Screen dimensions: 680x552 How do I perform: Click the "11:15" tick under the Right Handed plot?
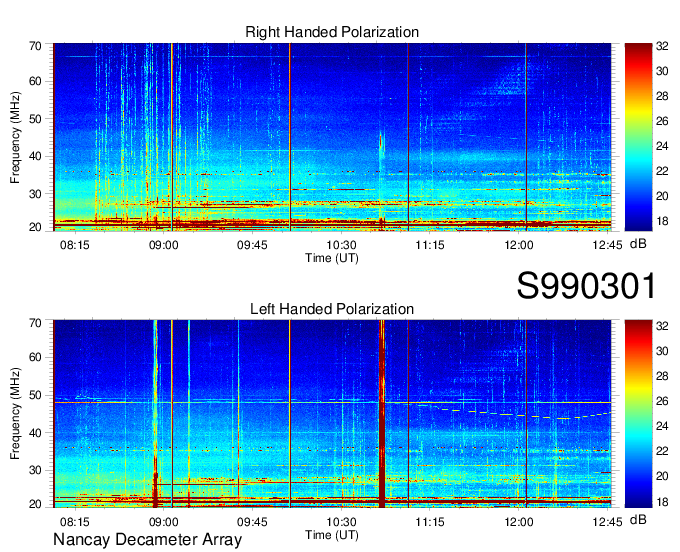pos(430,245)
